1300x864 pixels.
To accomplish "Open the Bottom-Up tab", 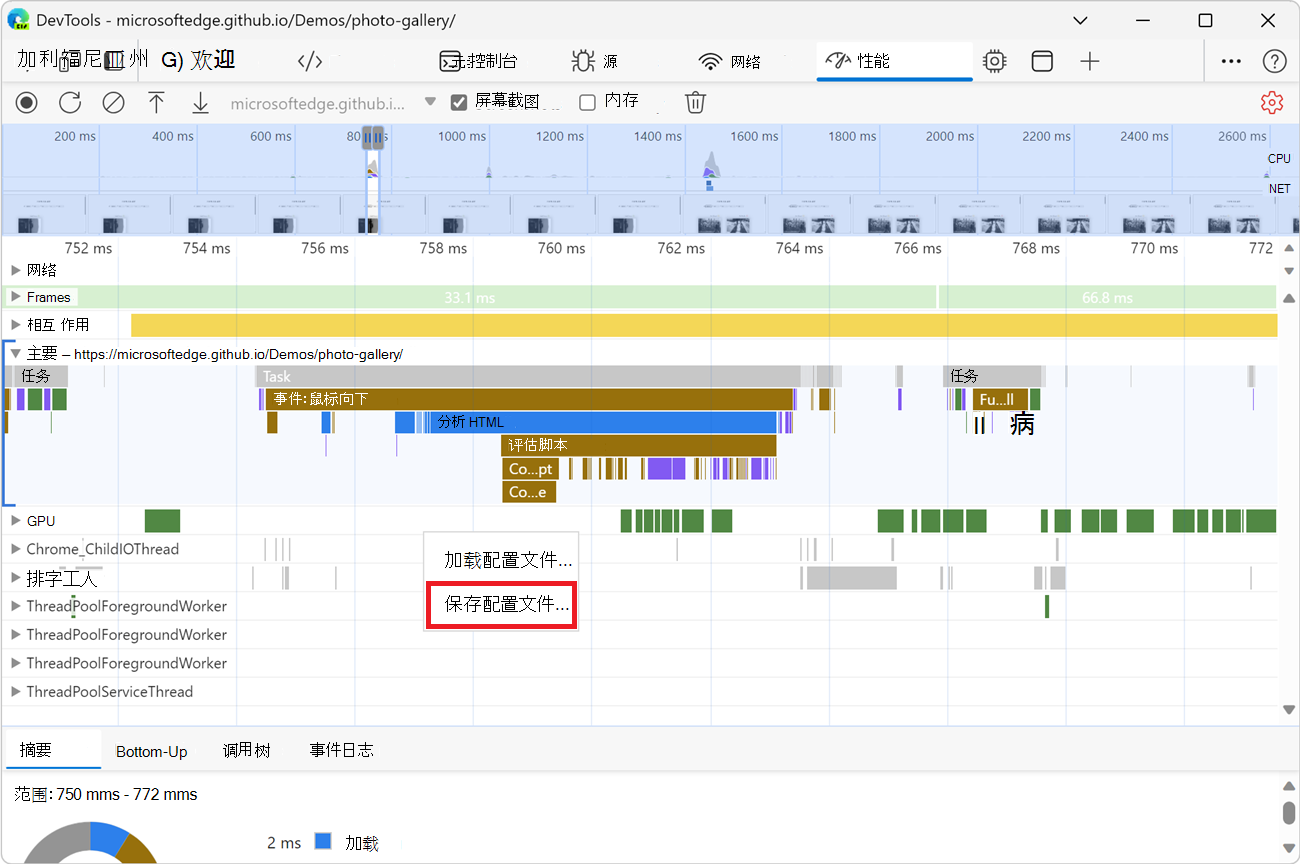I will pos(152,751).
